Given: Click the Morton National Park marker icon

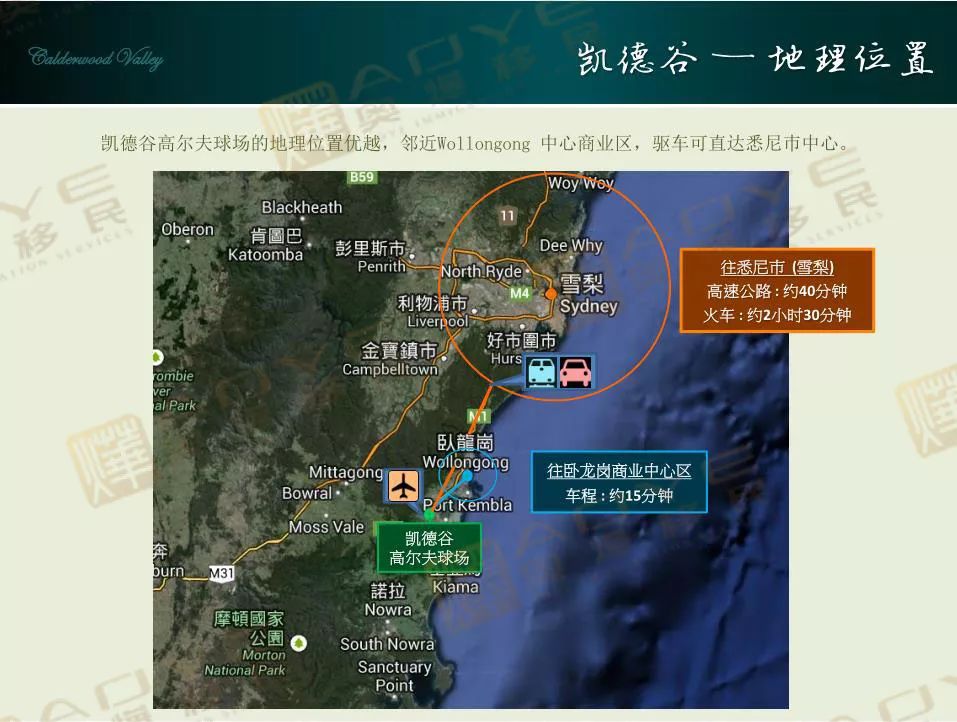Looking at the screenshot, I should click(x=299, y=643).
